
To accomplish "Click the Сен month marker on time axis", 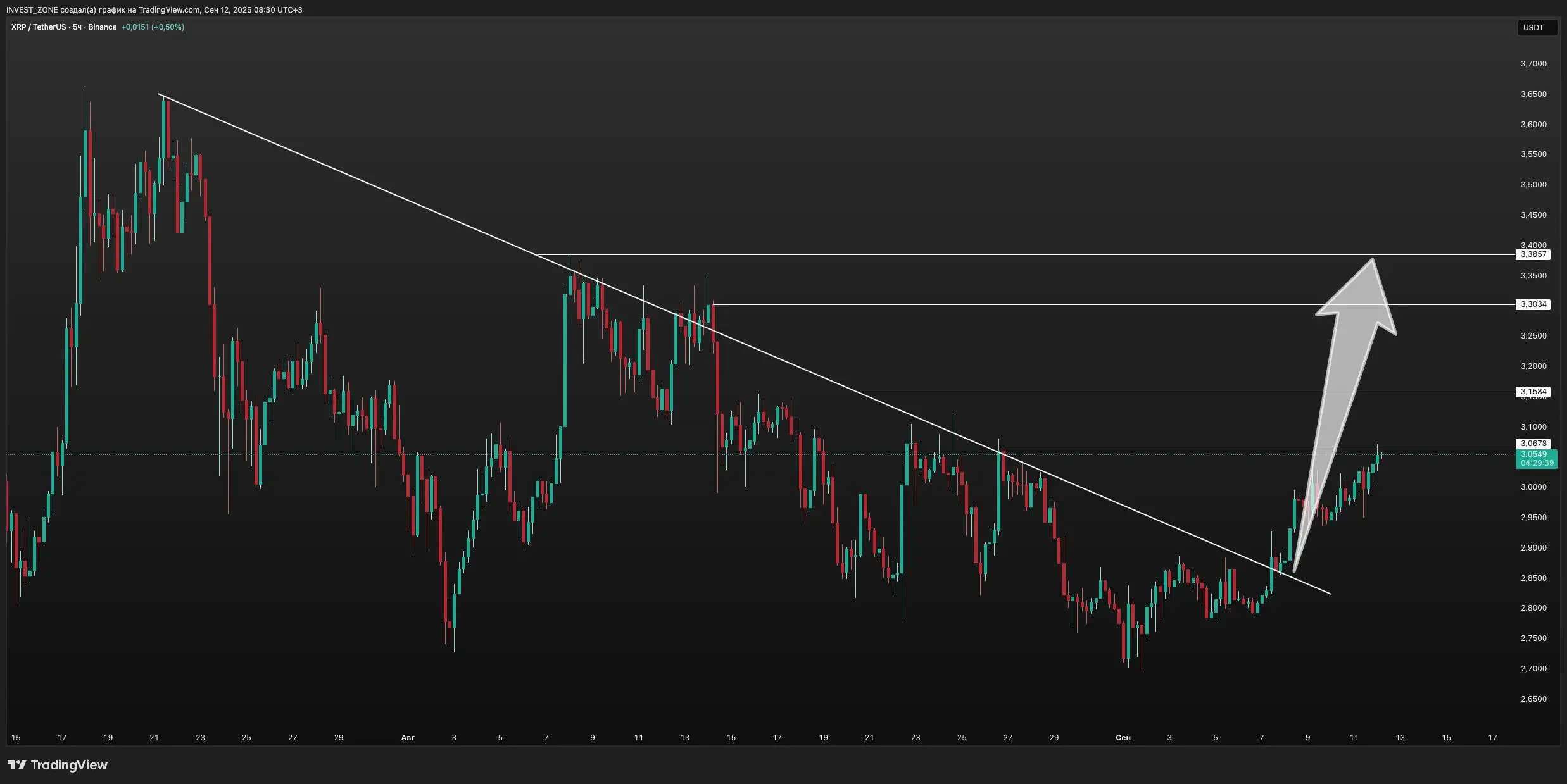I will pos(1123,737).
